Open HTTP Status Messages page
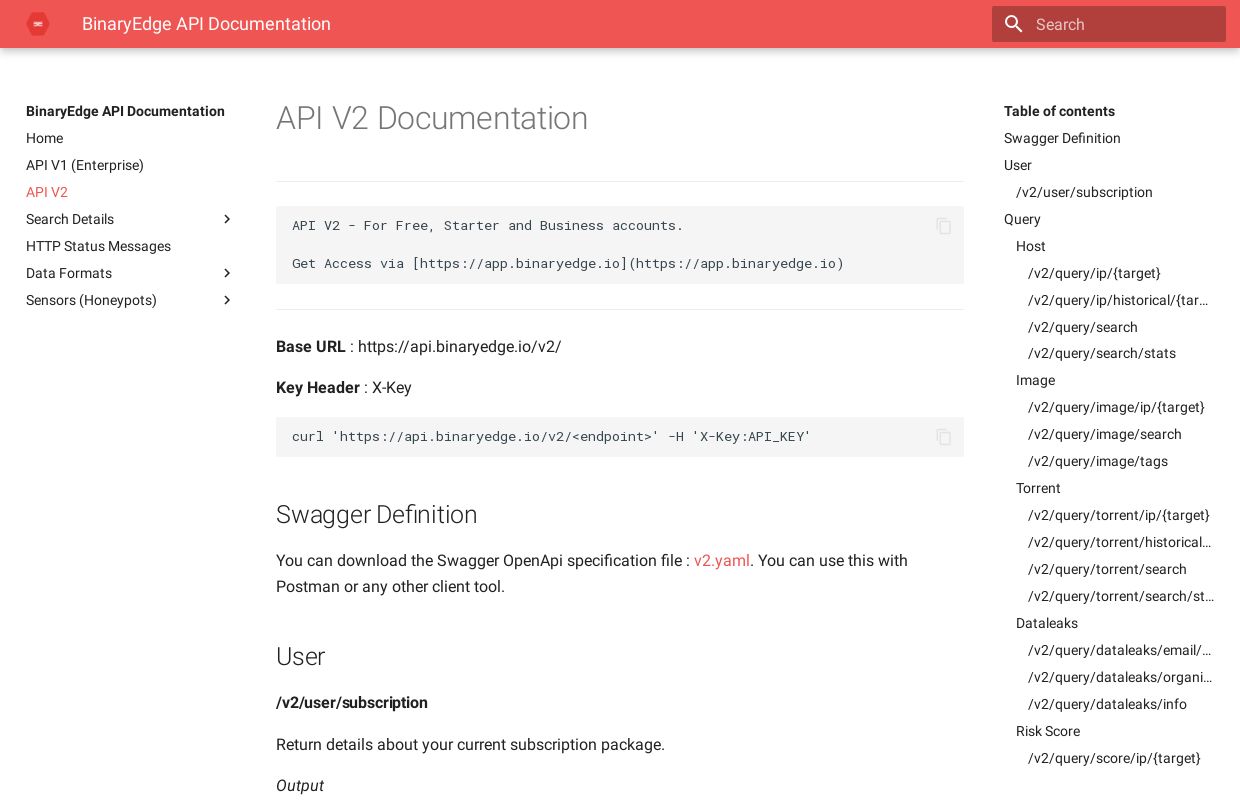 (x=98, y=246)
